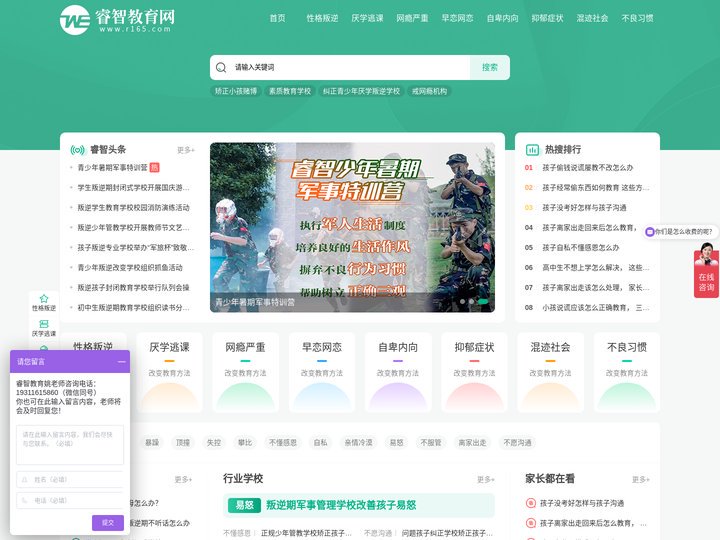Click the 搜索 button

tap(490, 68)
